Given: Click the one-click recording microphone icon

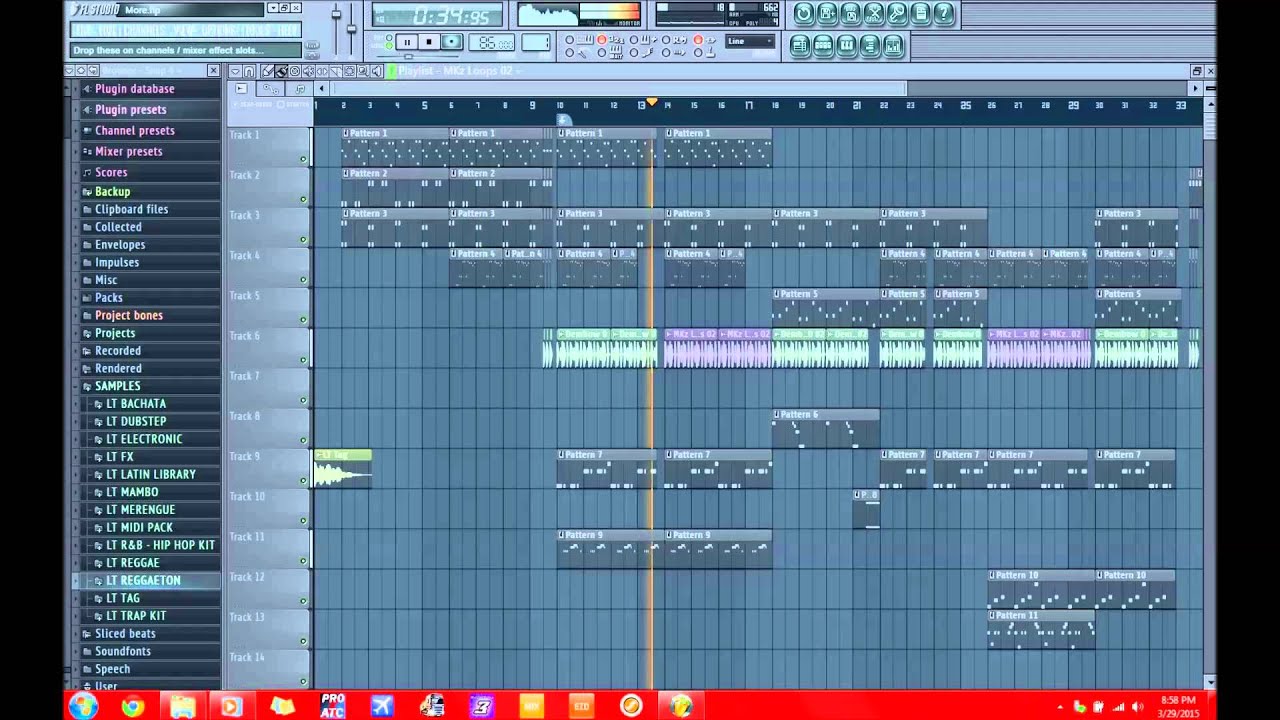Looking at the screenshot, I should coord(897,14).
